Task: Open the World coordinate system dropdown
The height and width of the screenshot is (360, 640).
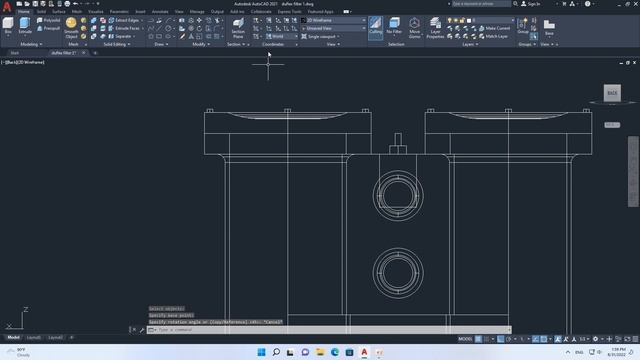Action: click(x=282, y=36)
